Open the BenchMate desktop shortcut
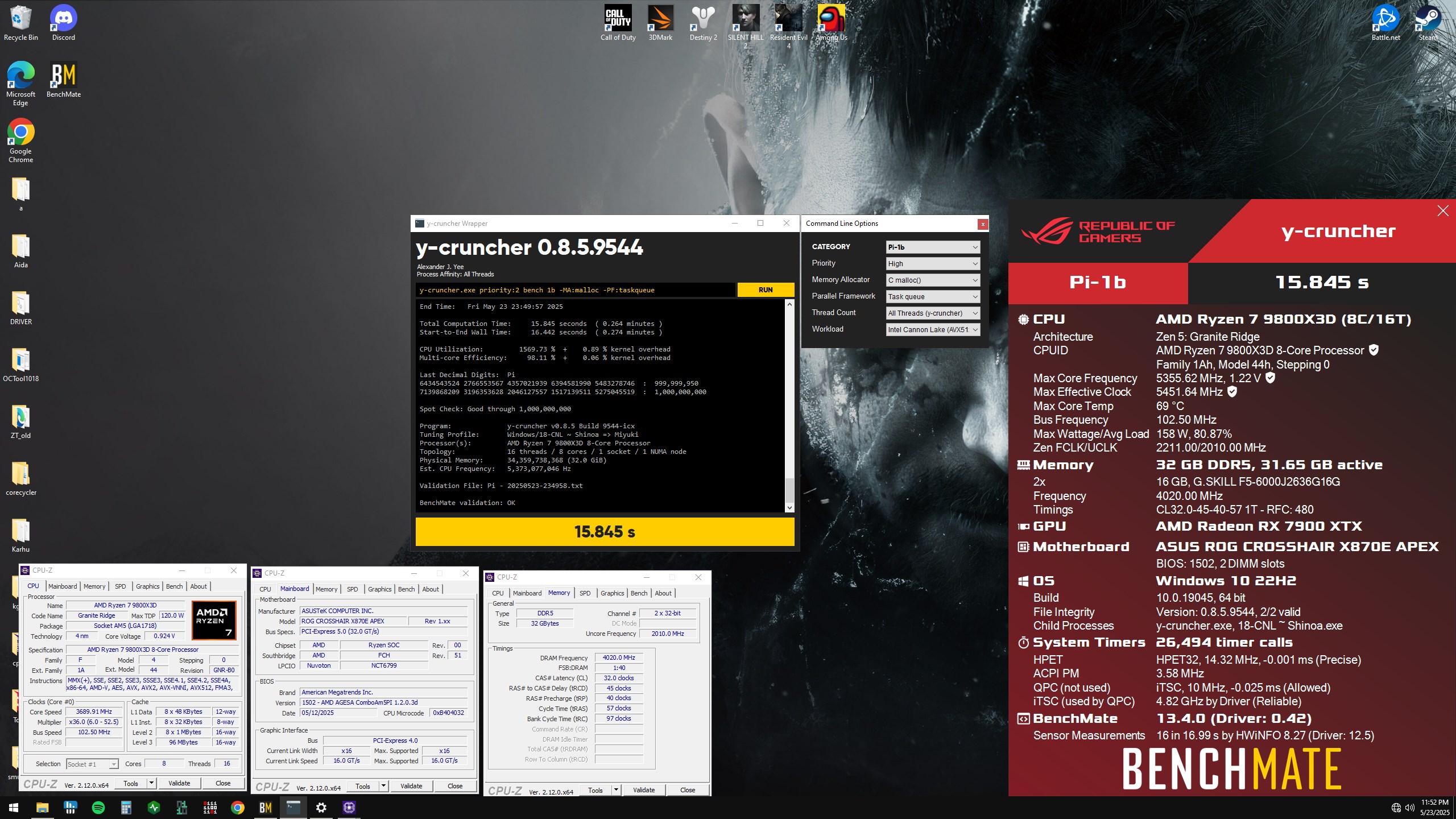The width and height of the screenshot is (1456, 819). click(64, 80)
